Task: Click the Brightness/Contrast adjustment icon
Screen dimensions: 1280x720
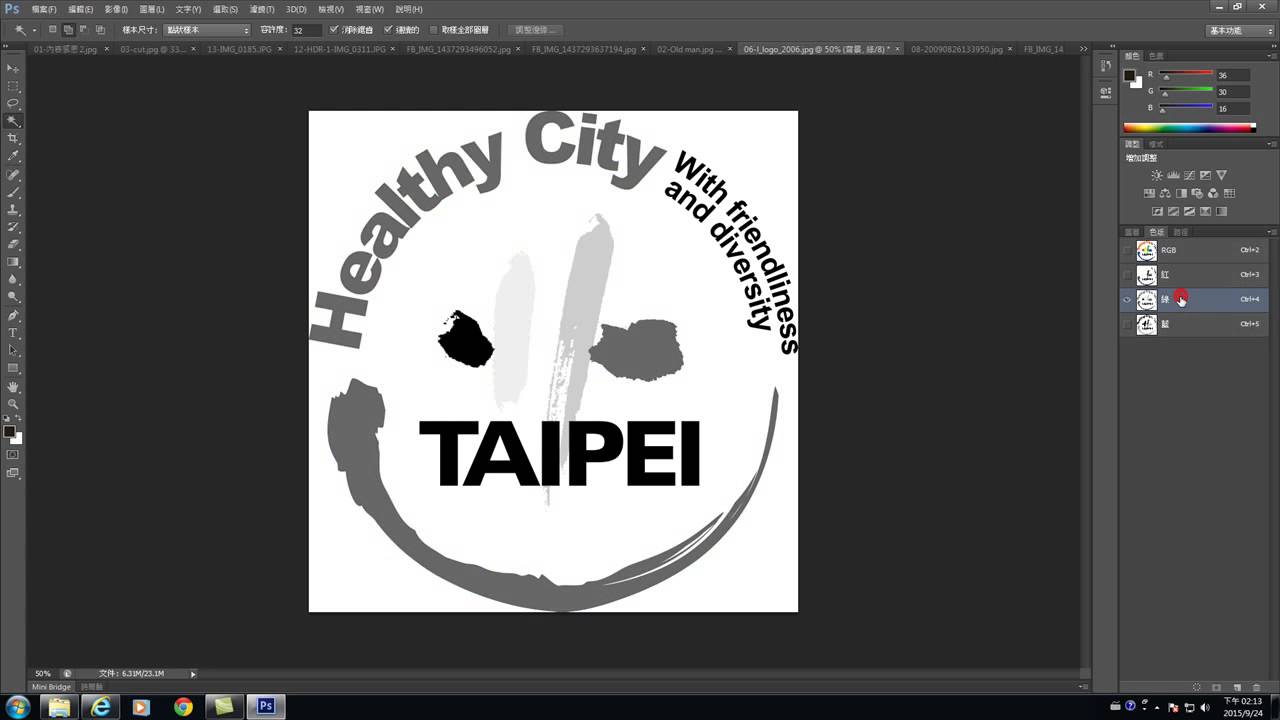Action: pyautogui.click(x=1157, y=175)
